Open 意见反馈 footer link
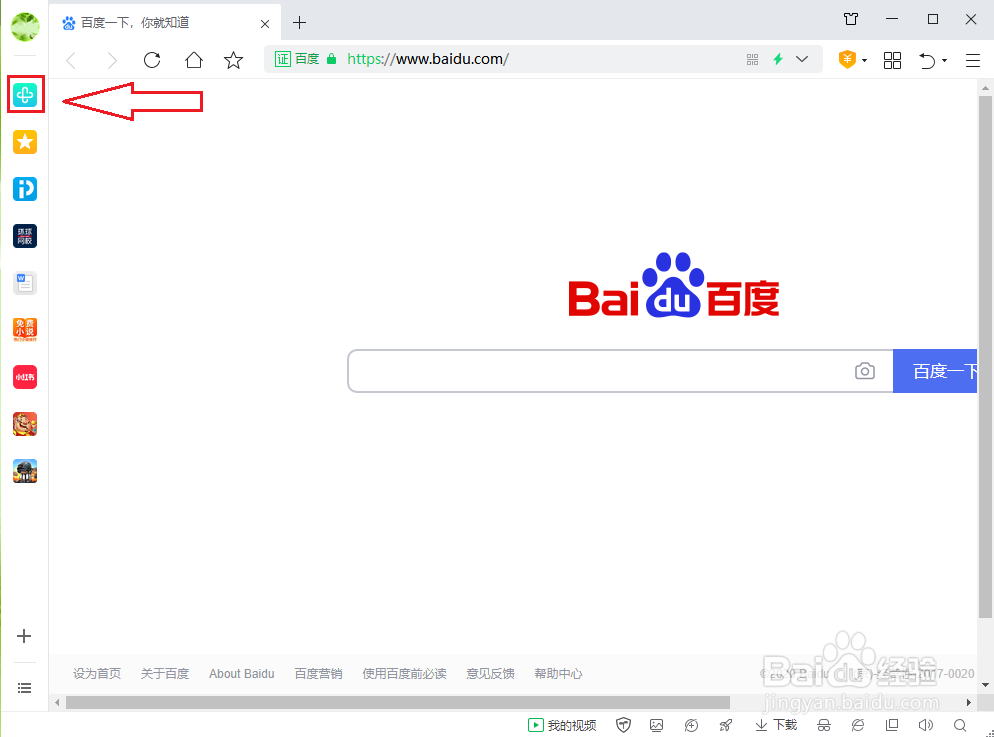 coord(490,674)
